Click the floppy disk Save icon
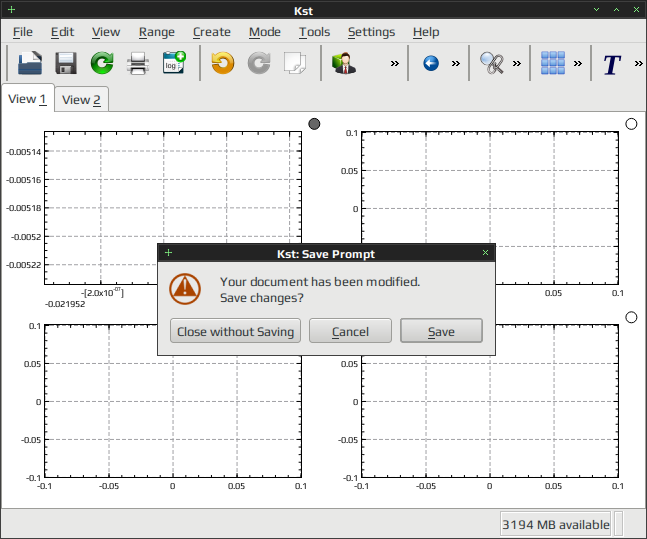647x539 pixels. pos(66,63)
